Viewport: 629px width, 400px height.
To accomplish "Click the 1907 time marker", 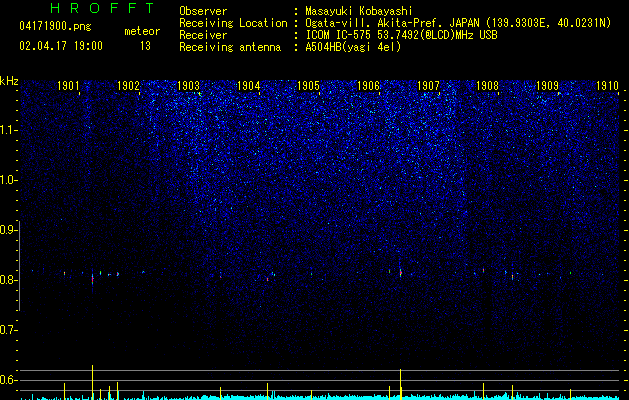I will [x=428, y=86].
